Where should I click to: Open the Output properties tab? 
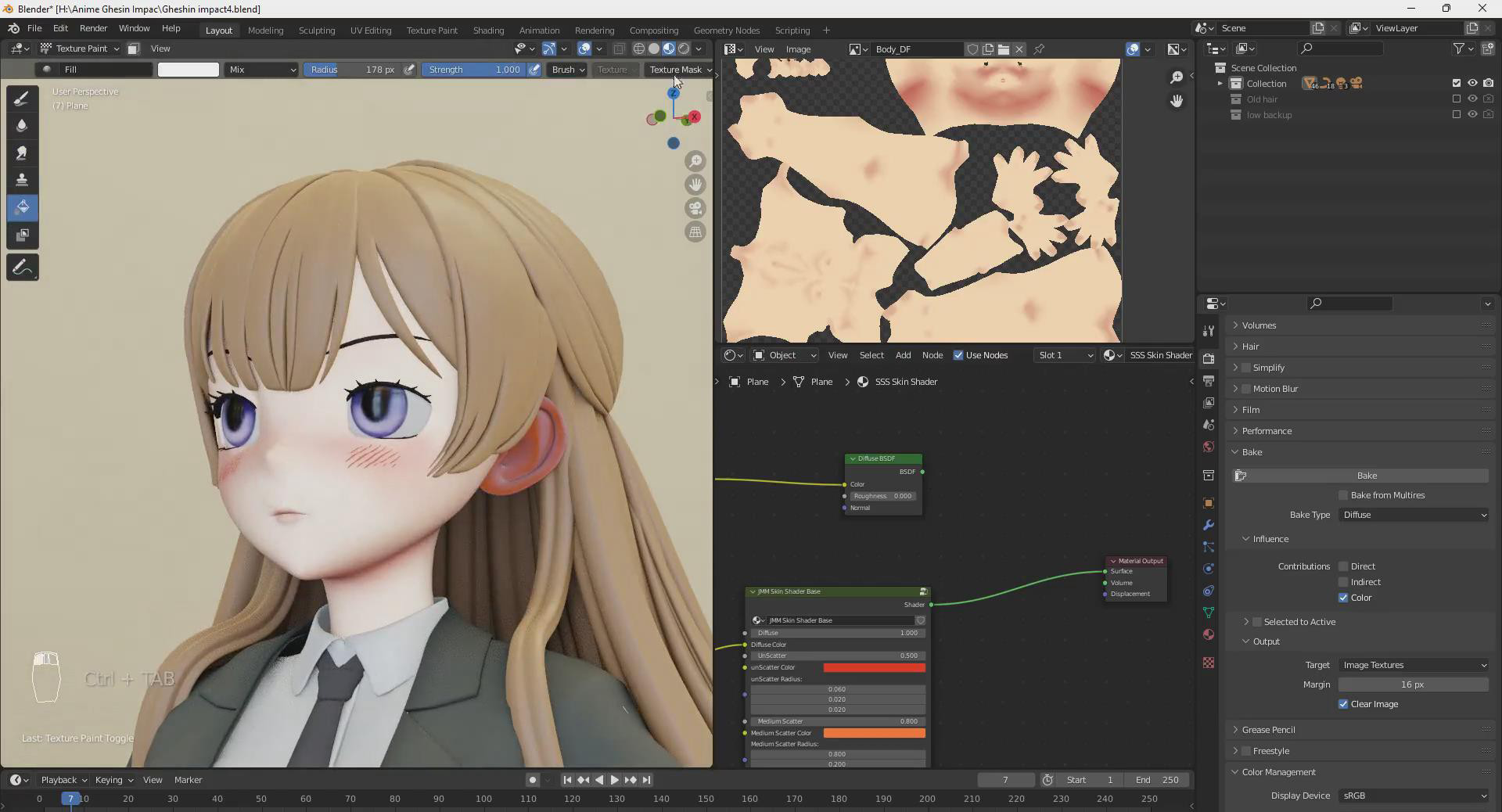(1209, 380)
